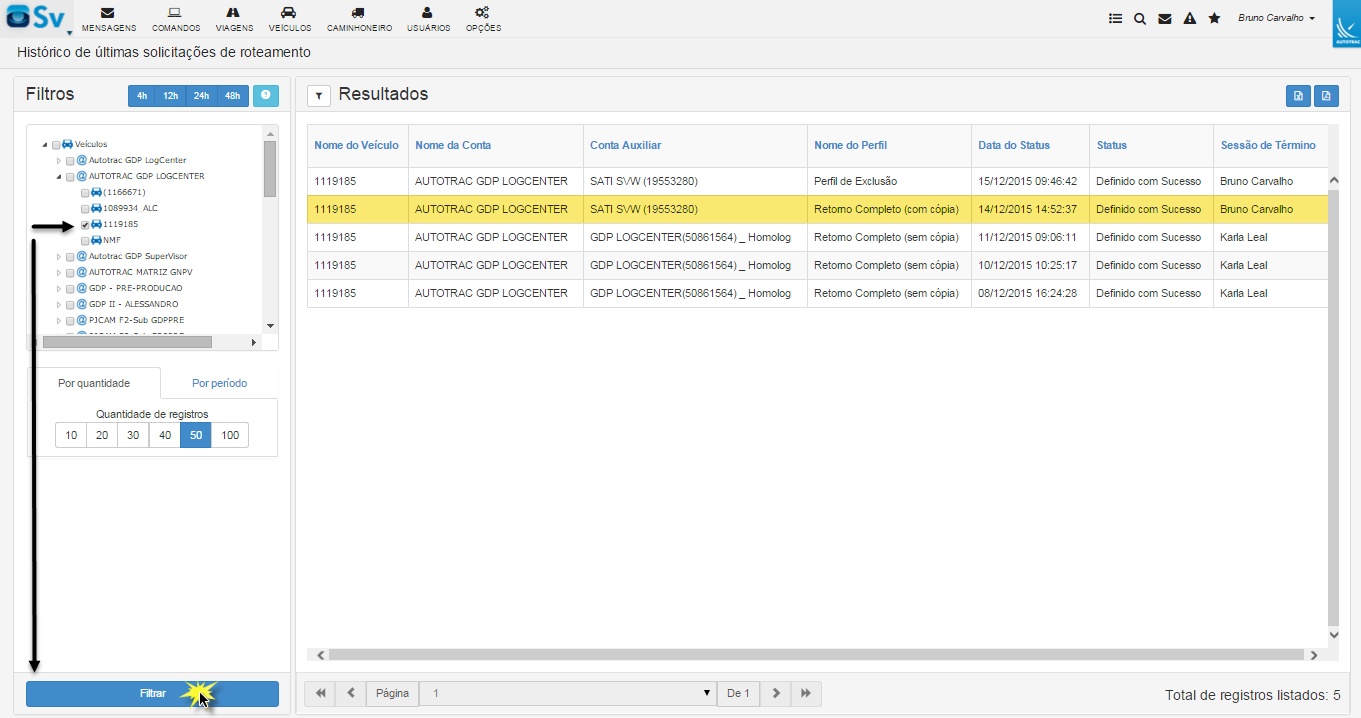
Task: Open the Mensagens menu
Action: click(108, 19)
